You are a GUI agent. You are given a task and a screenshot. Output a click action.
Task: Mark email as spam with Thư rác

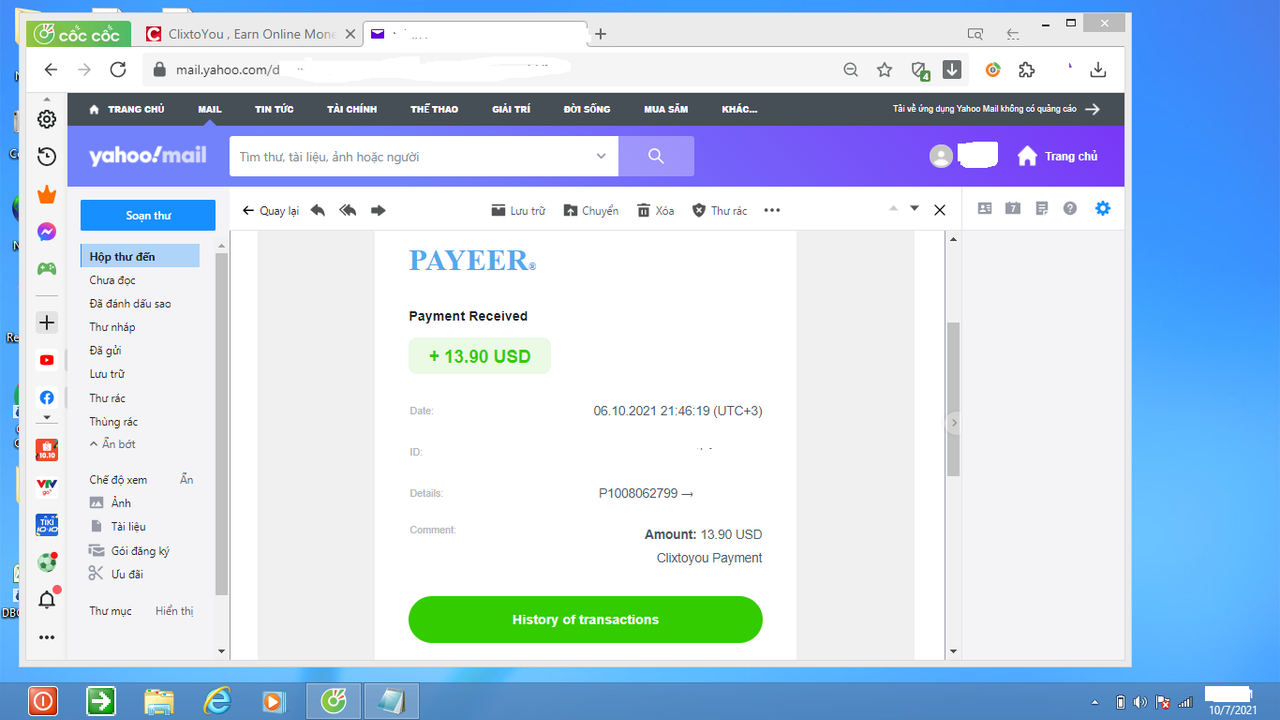(720, 210)
